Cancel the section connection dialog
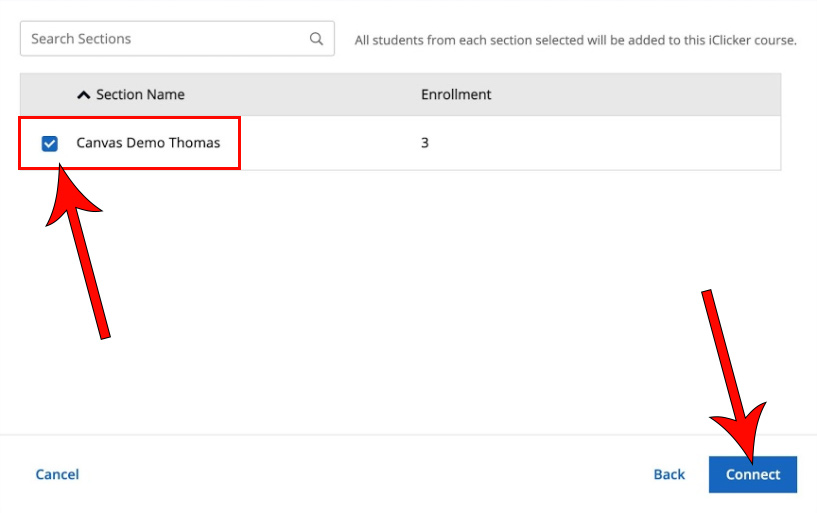This screenshot has height=513, width=817. click(57, 474)
